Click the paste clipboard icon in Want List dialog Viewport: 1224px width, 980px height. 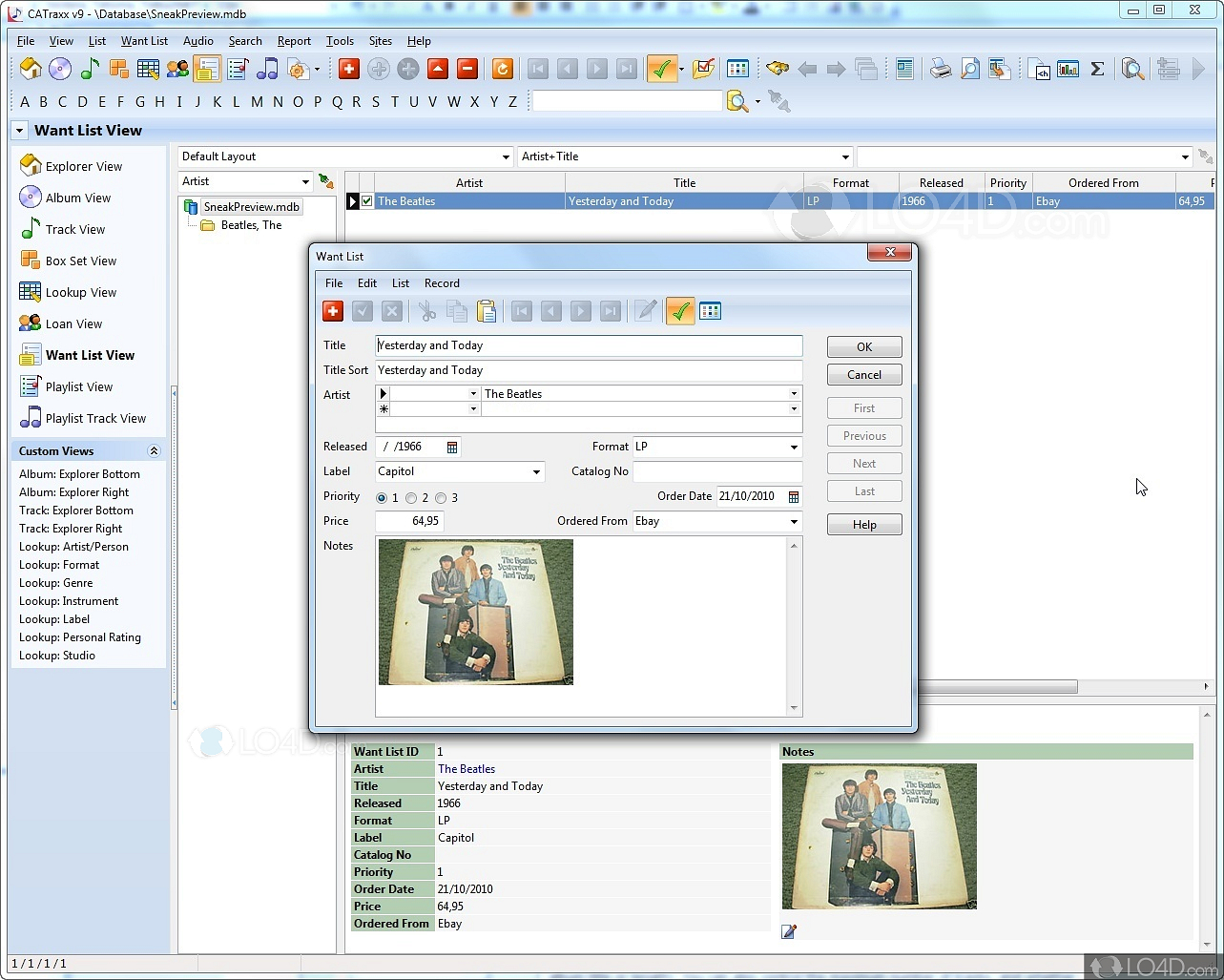pos(487,311)
